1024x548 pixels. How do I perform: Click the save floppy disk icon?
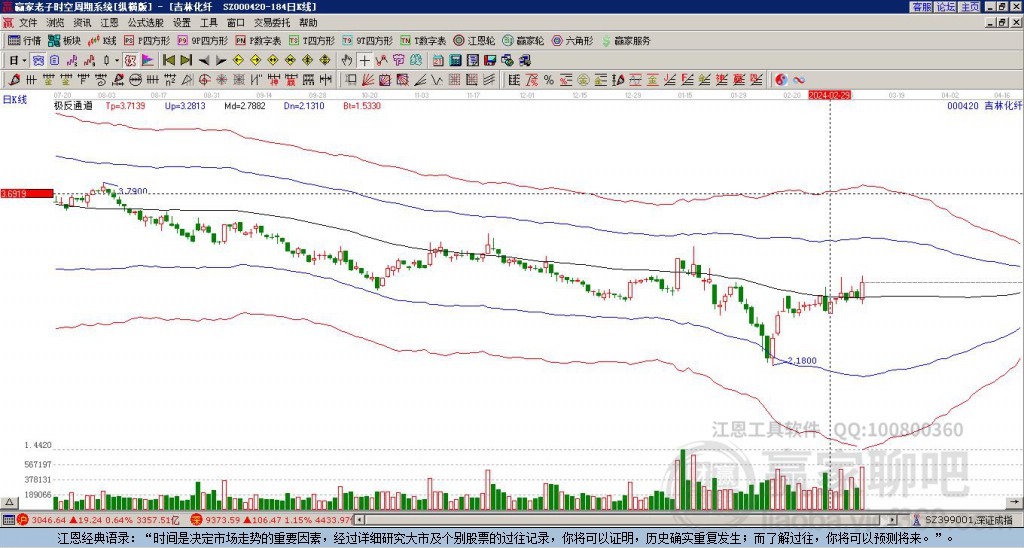[x=490, y=61]
